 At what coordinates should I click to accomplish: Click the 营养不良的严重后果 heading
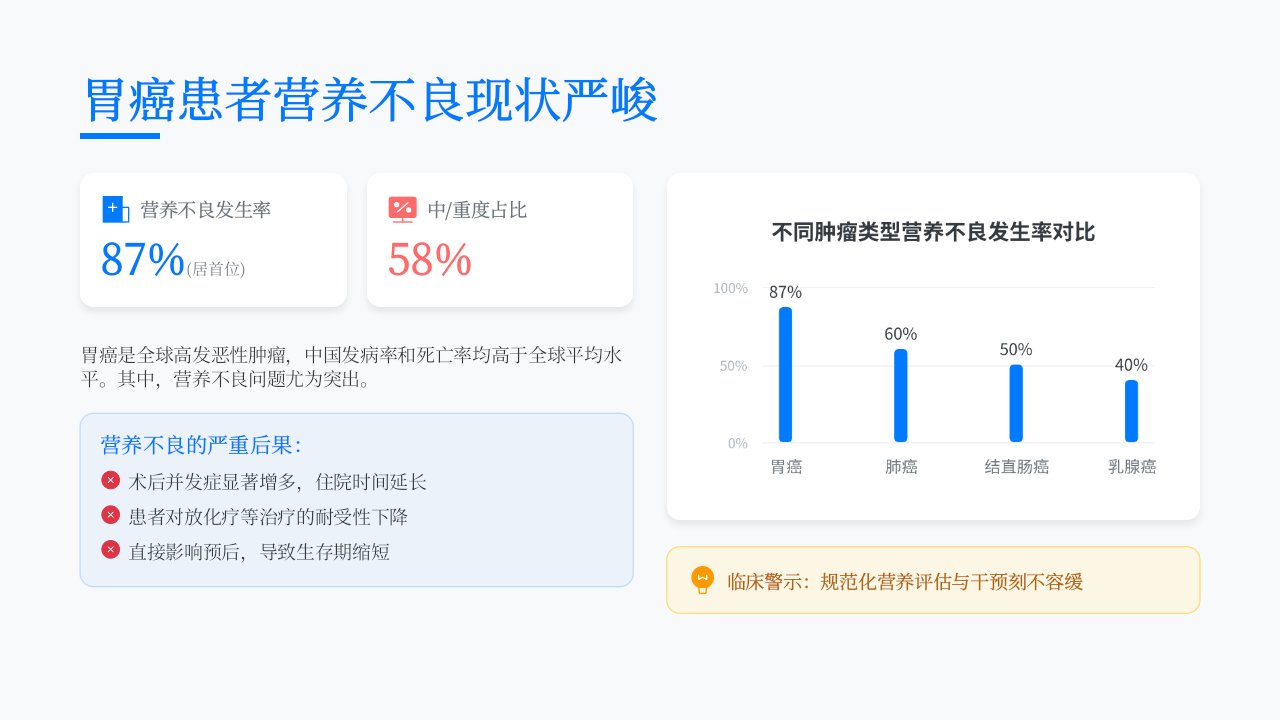pyautogui.click(x=201, y=445)
